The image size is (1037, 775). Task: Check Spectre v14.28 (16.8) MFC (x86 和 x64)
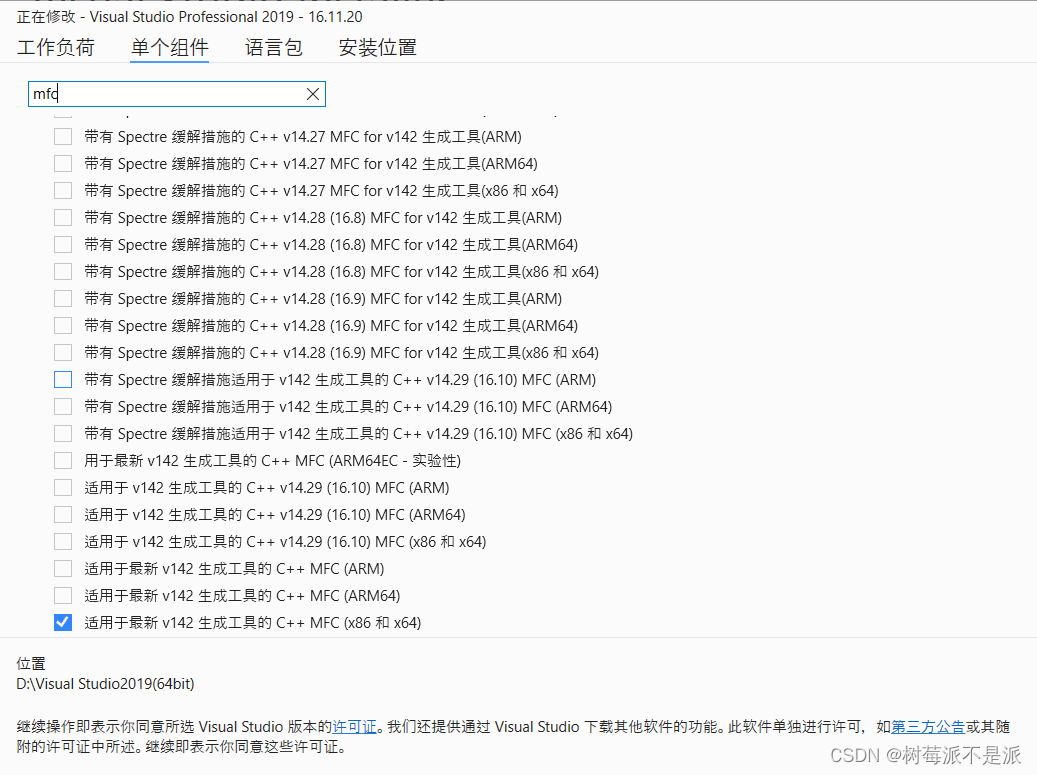(63, 272)
